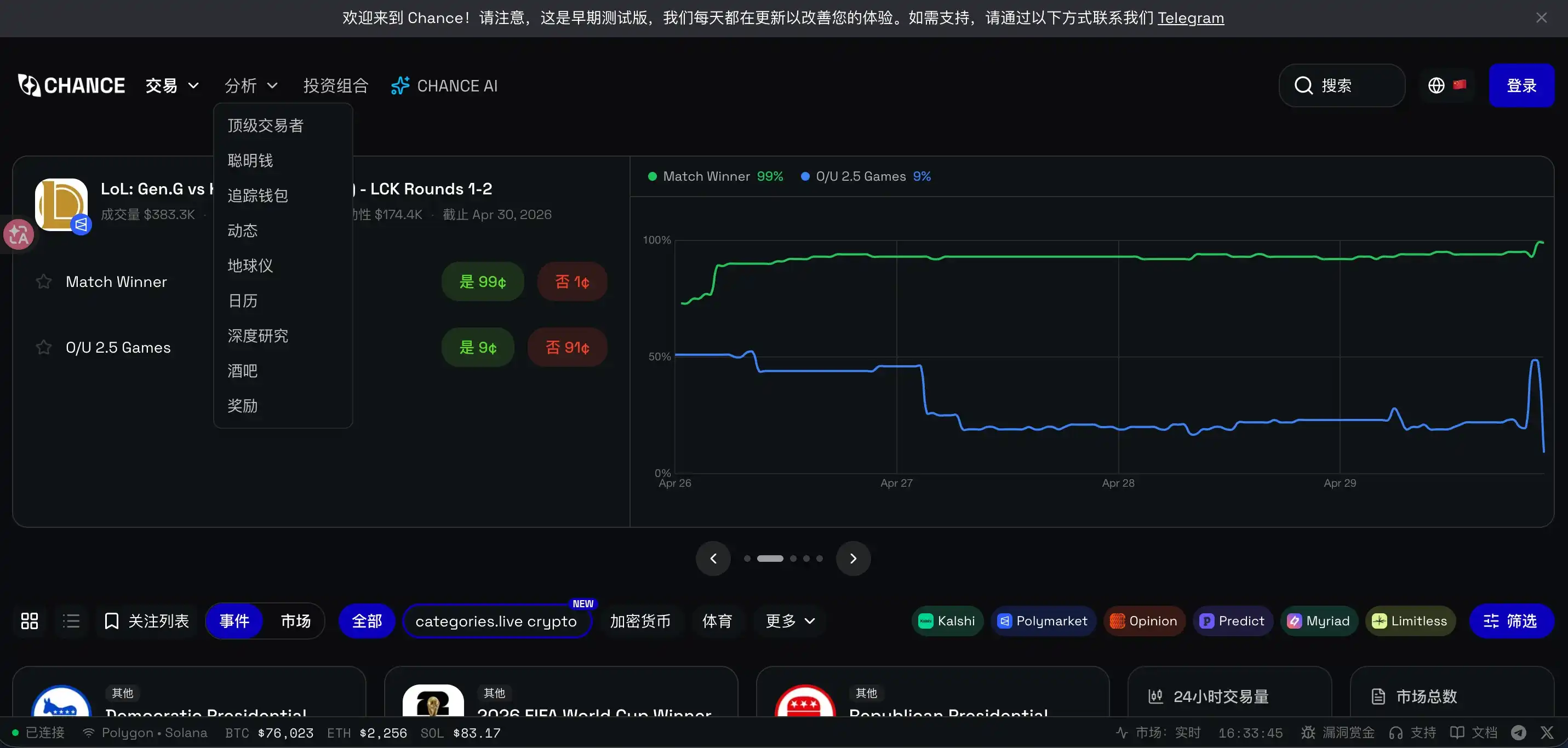
Task: Select 顶级交易者 menu entry
Action: 283,125
